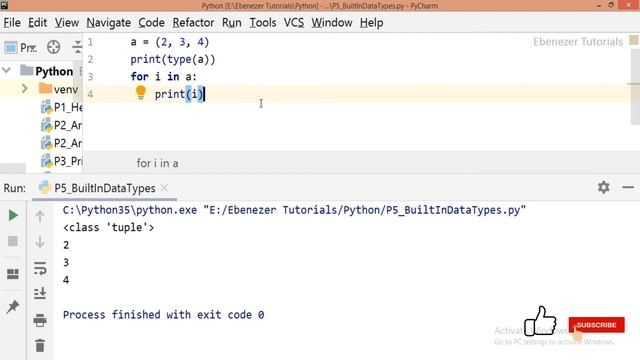The height and width of the screenshot is (360, 640).
Task: Collapse the Python project root folder
Action: (7, 70)
